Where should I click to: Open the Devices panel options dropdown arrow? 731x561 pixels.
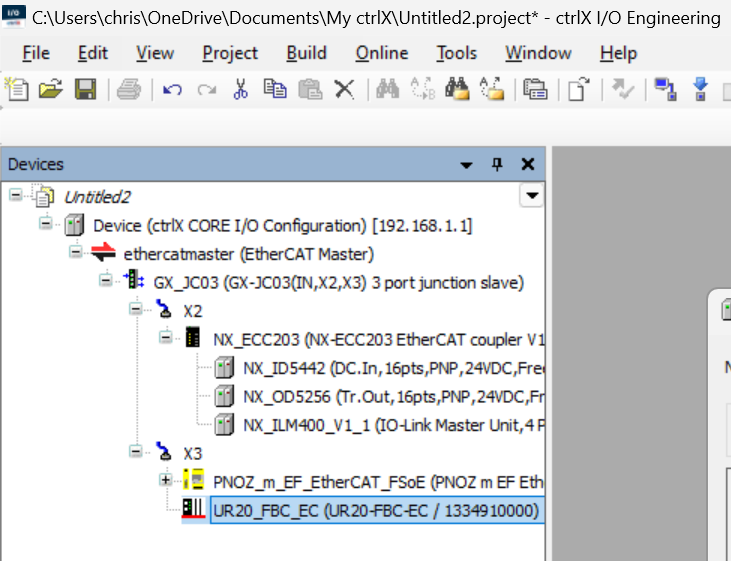pyautogui.click(x=466, y=165)
